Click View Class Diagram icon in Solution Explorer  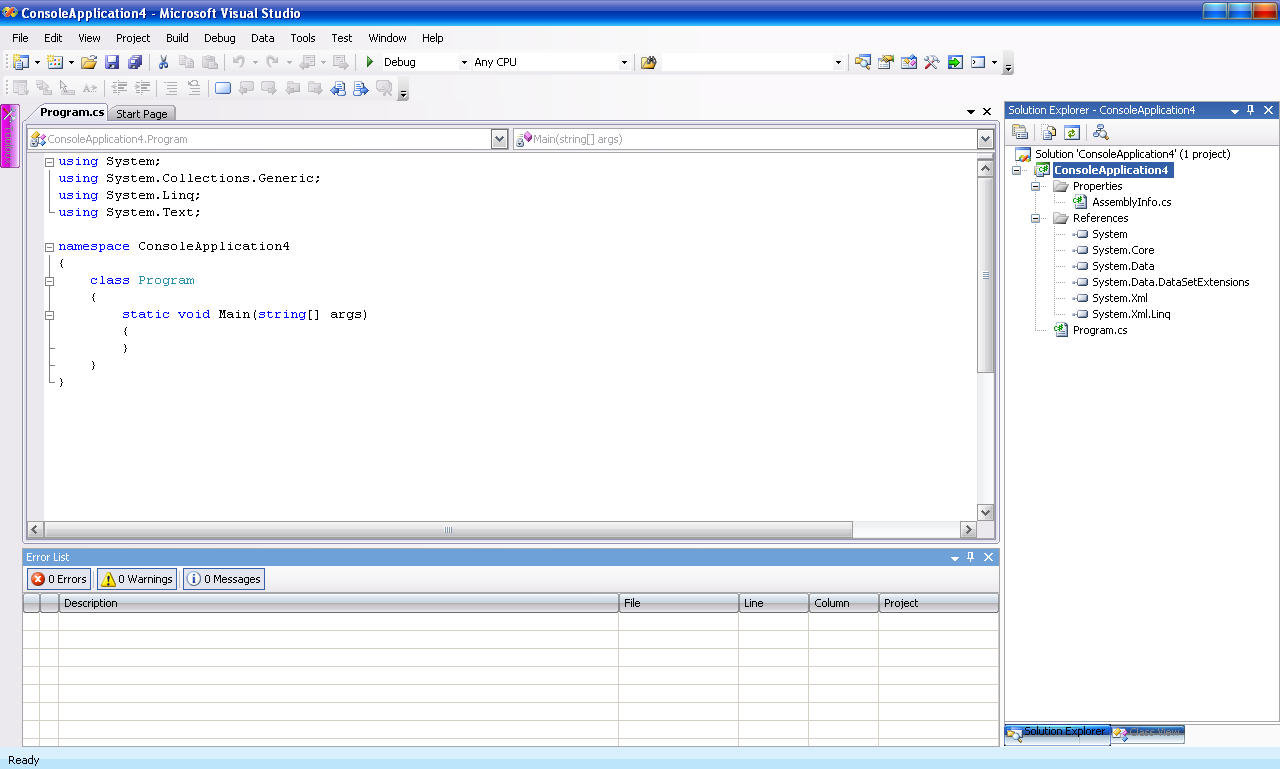1100,132
